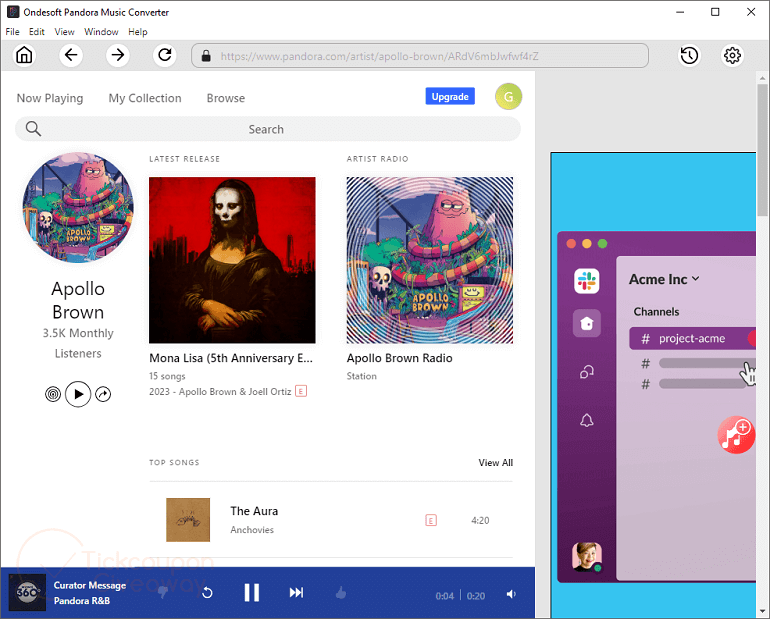Click the 3.5K Monthly Listeners text
This screenshot has height=619, width=770.
(x=78, y=343)
